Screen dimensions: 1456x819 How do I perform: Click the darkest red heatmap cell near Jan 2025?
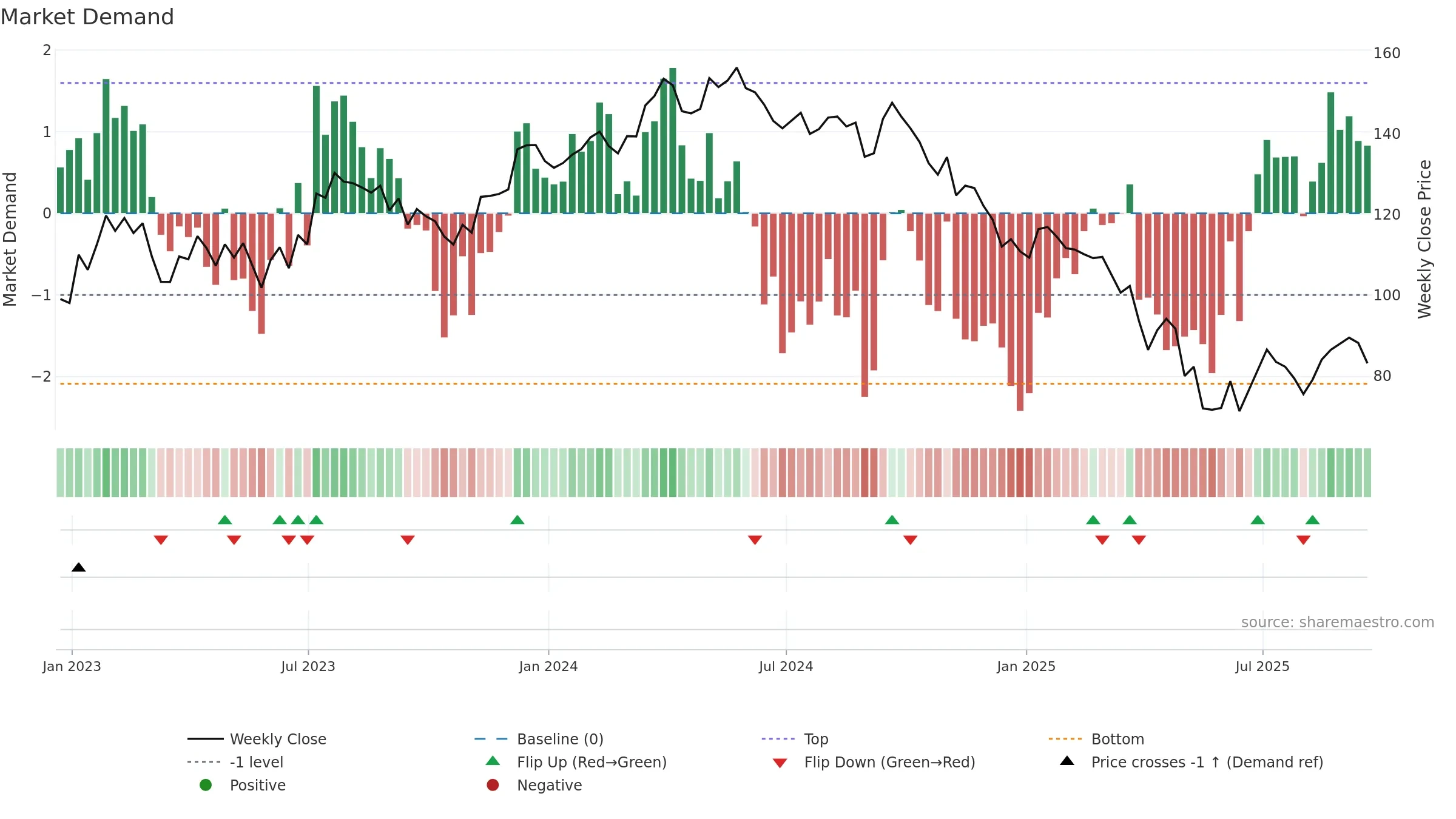point(1020,473)
